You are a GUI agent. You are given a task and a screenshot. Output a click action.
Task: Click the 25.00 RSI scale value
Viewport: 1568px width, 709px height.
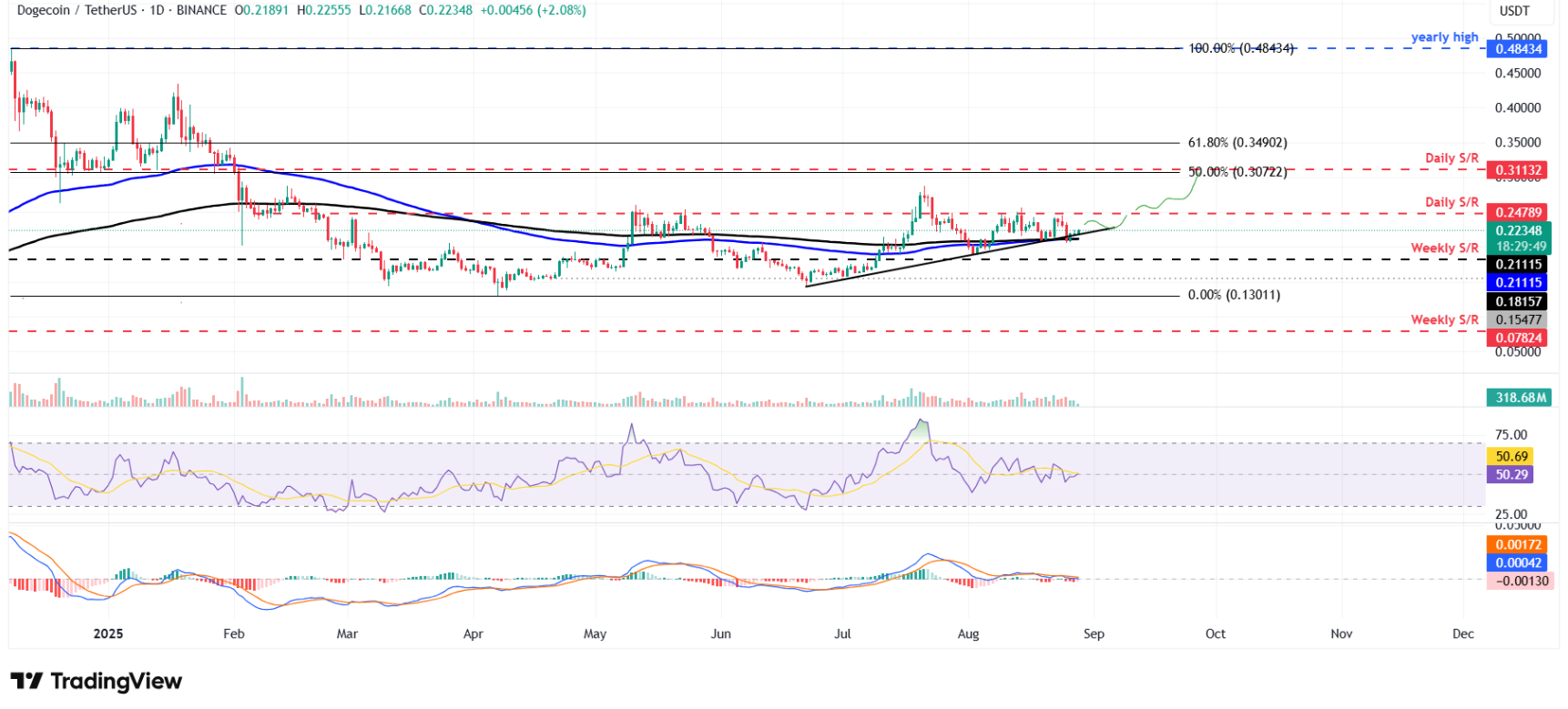pos(1511,515)
